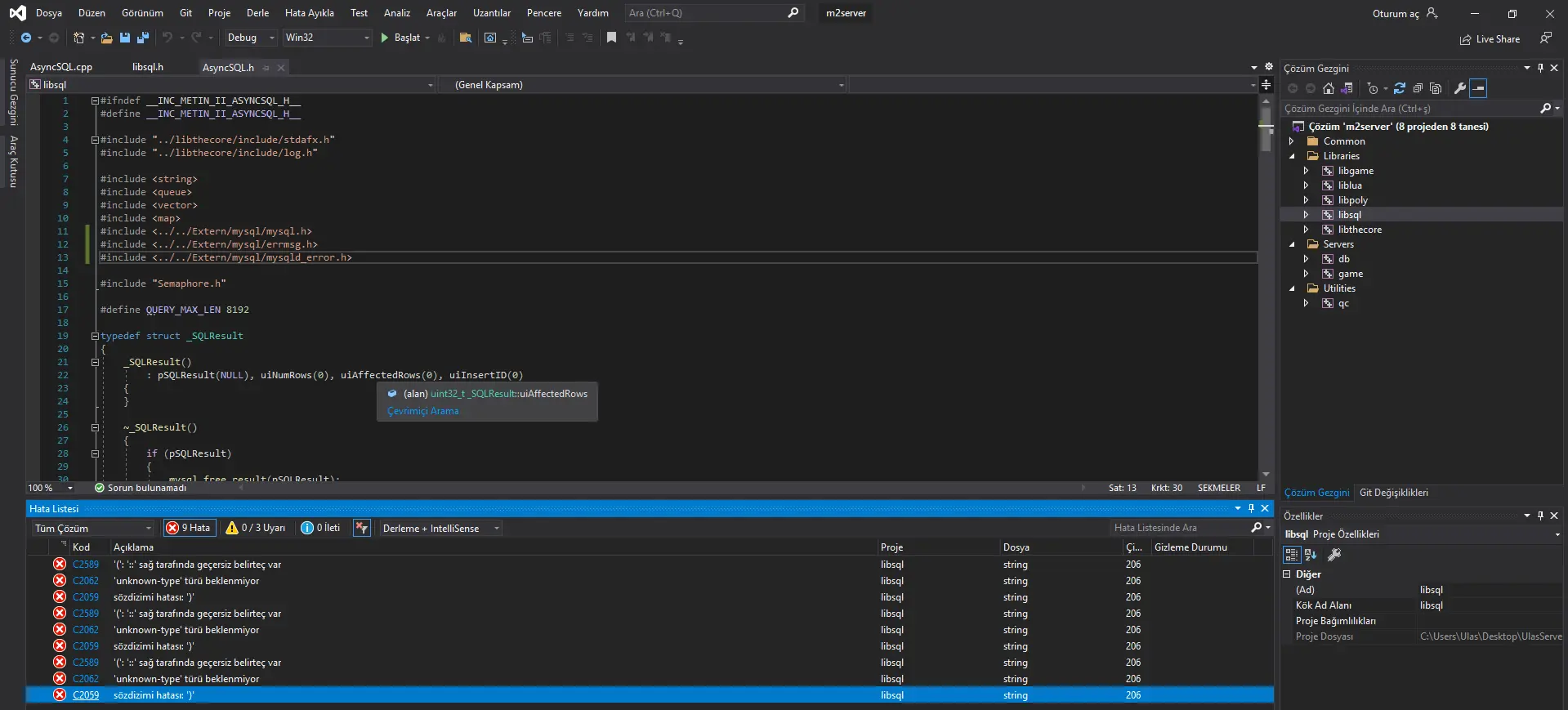
Task: Click the split editor icon above scrollbar
Action: click(x=1266, y=84)
